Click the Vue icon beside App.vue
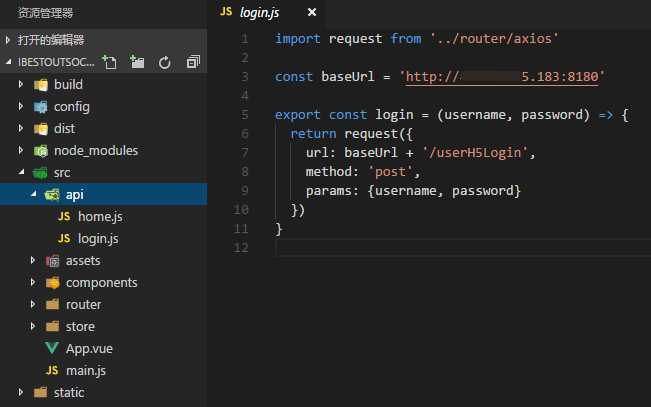 point(52,348)
